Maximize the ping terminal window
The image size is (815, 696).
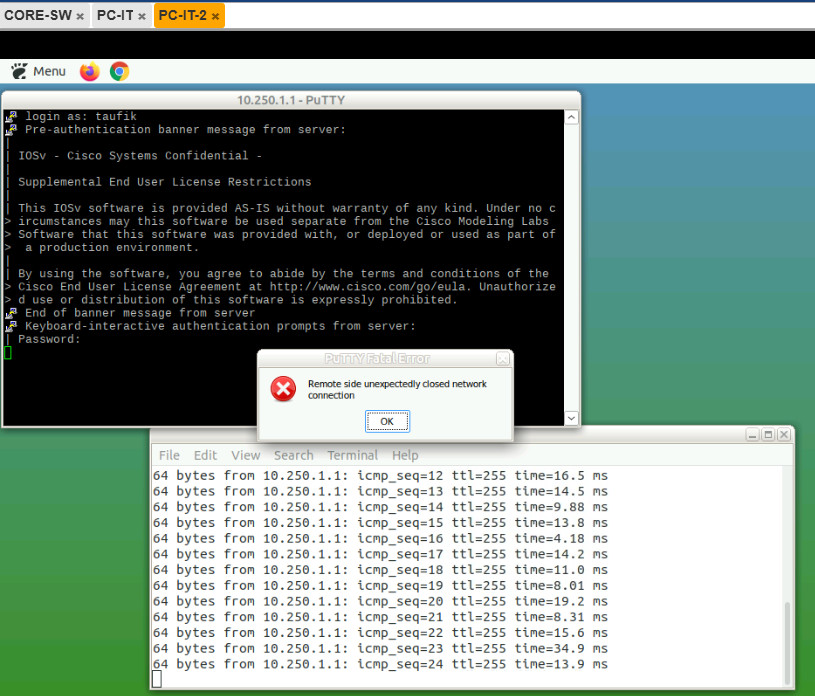768,435
